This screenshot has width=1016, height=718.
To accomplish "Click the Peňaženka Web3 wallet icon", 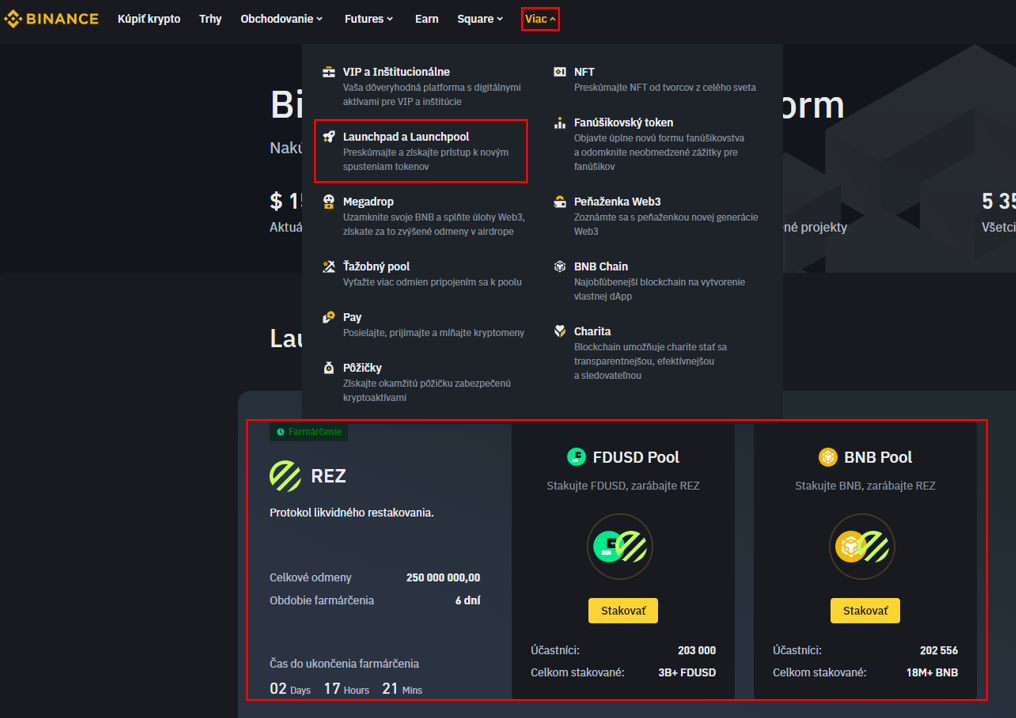I will (560, 202).
